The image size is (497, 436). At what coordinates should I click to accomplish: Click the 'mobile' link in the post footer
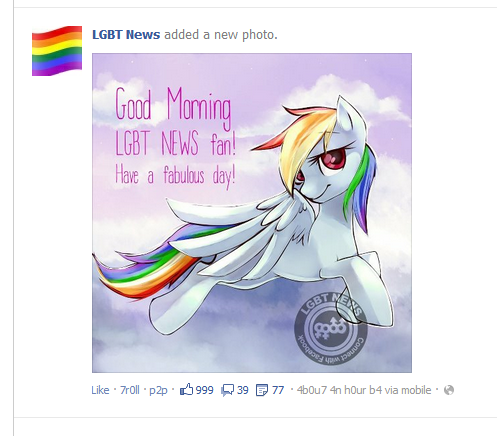(x=416, y=390)
